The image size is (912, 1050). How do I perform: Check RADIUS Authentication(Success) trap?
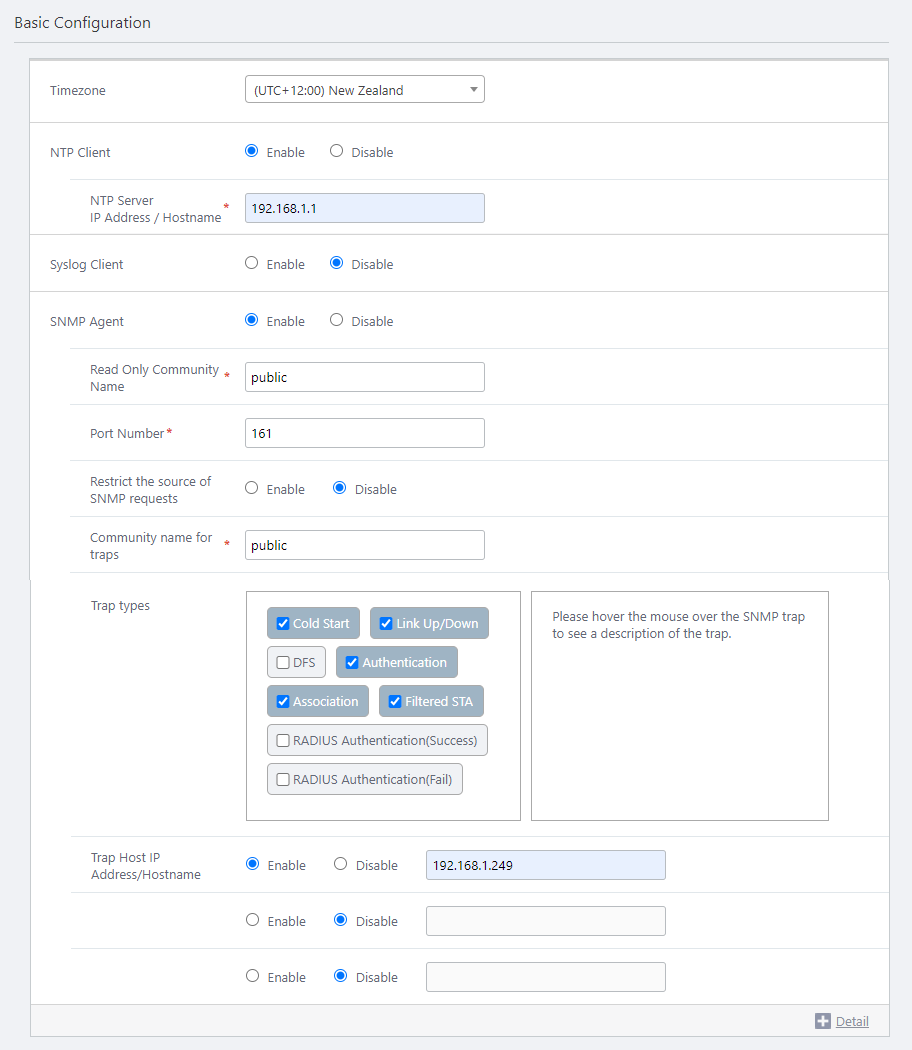click(x=283, y=741)
